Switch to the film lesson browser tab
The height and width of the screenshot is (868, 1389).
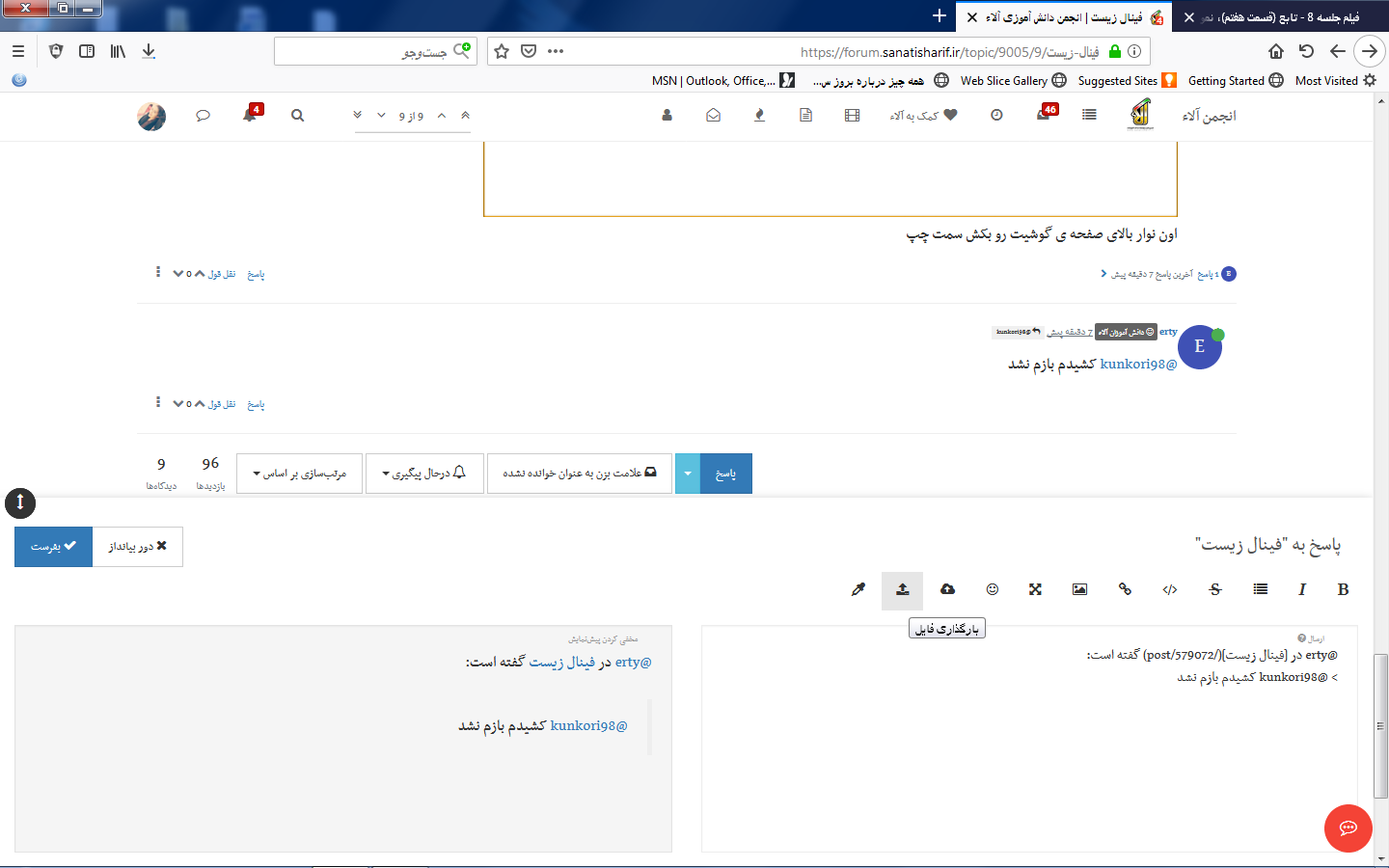pos(1278,17)
